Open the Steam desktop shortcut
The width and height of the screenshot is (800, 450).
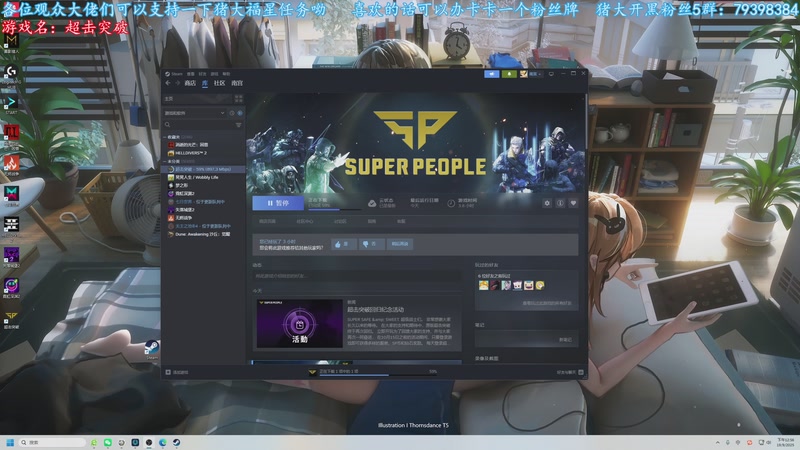[152, 349]
